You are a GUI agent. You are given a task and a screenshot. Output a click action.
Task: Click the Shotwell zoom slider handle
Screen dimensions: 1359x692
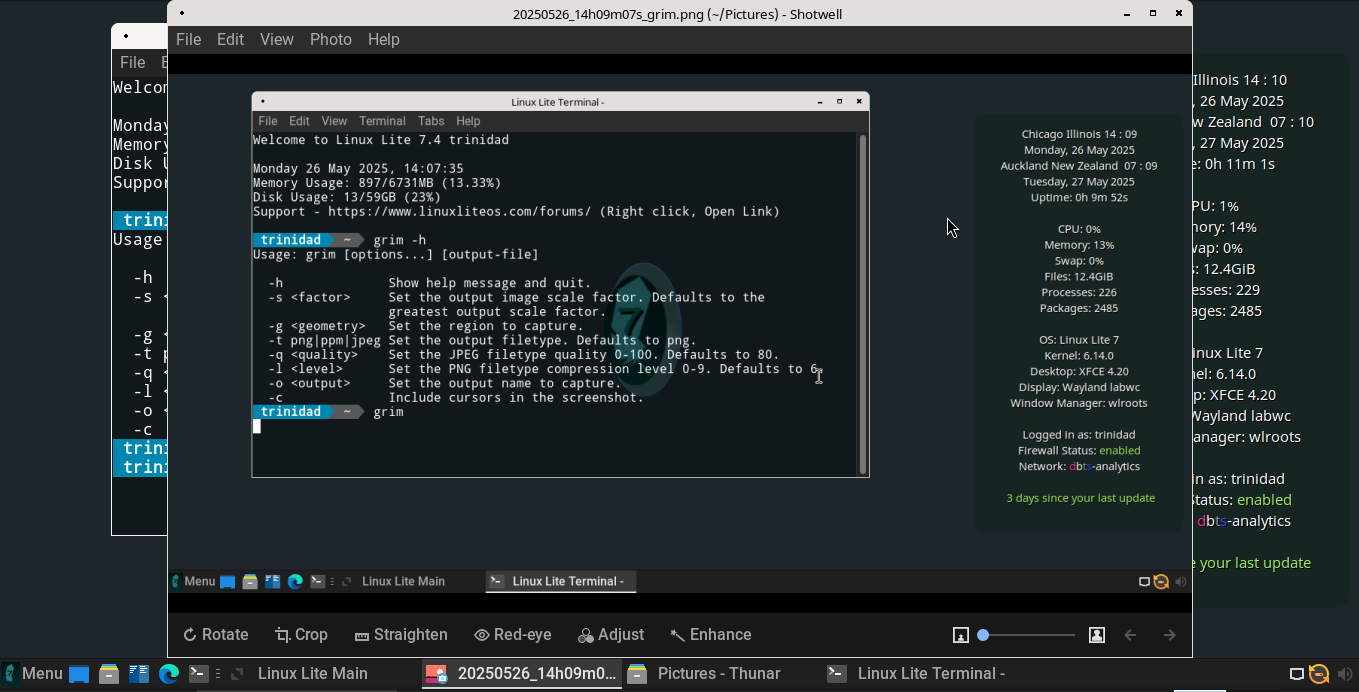pos(983,635)
